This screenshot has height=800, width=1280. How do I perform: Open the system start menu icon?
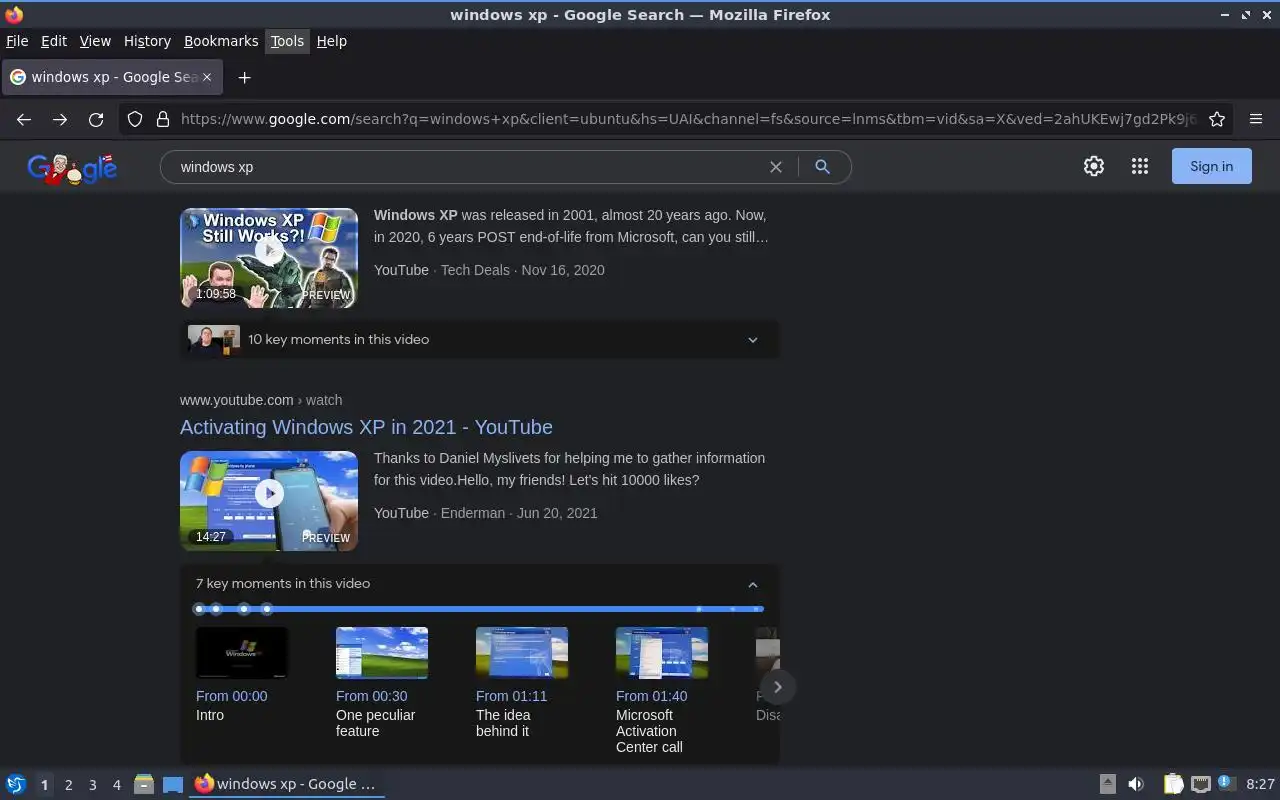pos(15,784)
